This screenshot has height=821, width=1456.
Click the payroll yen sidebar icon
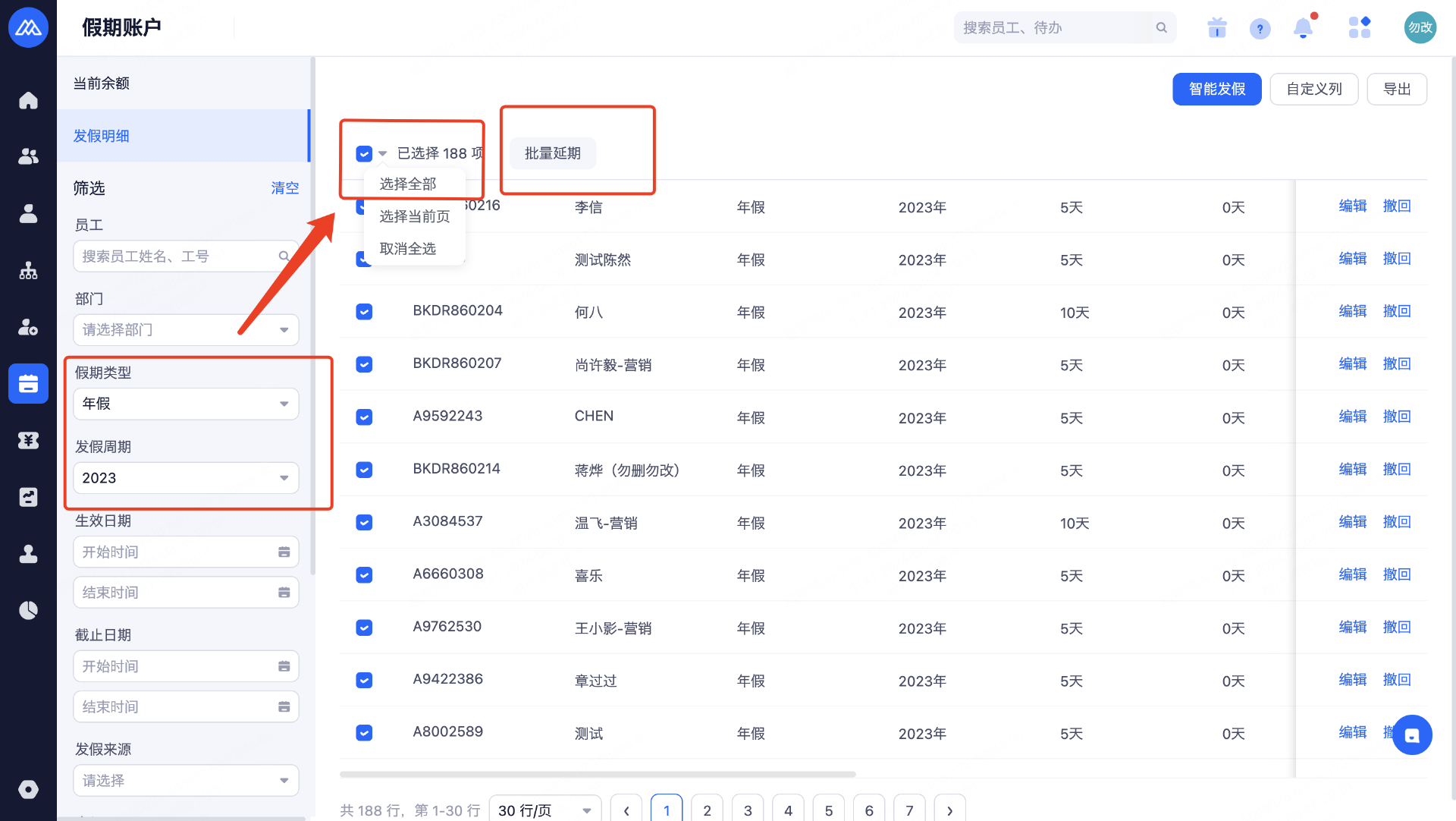point(28,440)
